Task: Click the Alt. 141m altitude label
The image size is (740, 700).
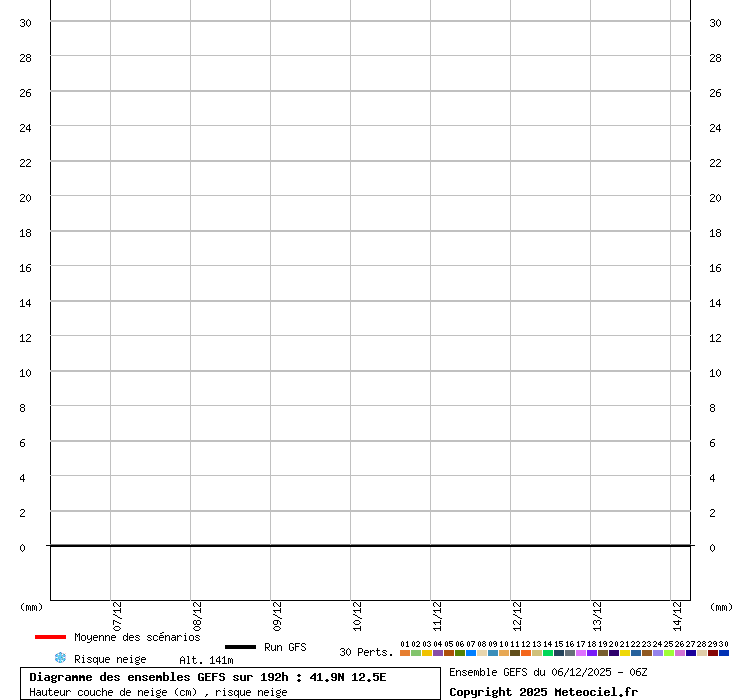Action: pos(206,660)
